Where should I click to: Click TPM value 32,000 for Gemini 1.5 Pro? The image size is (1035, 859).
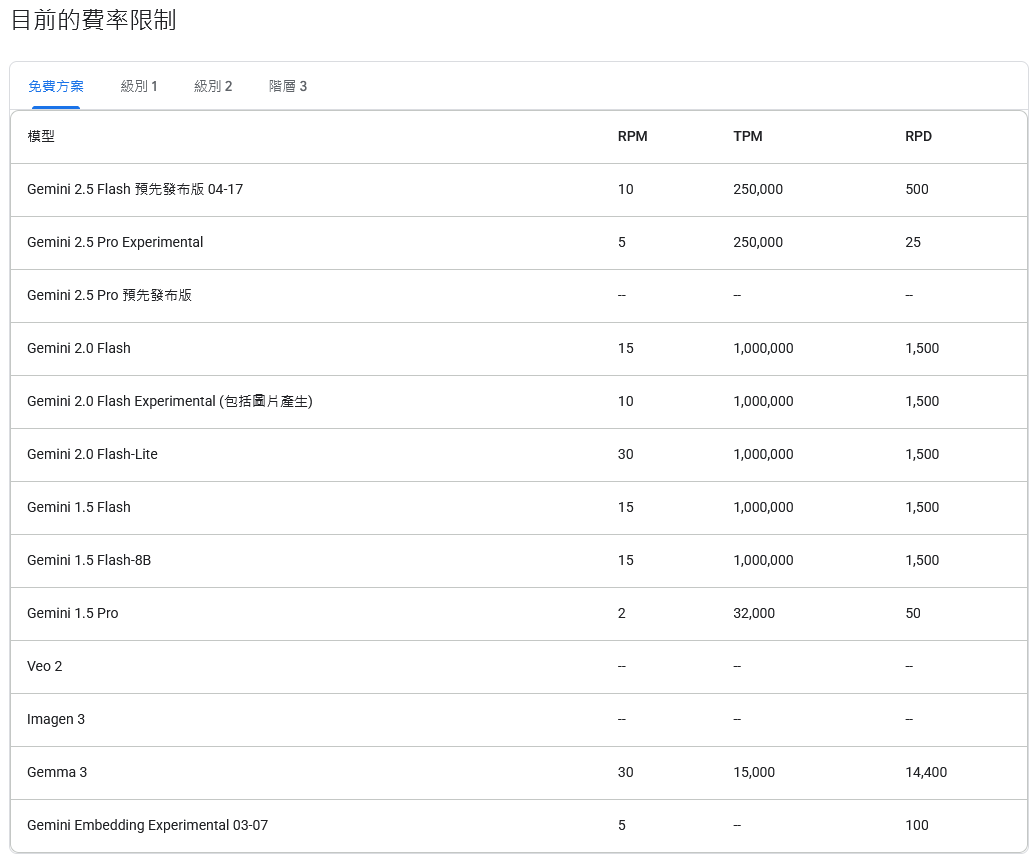coord(754,613)
